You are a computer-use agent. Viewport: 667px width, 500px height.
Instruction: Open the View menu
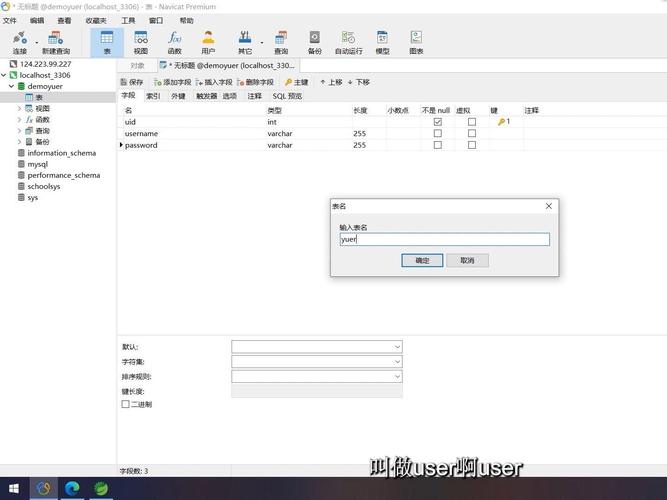point(65,20)
